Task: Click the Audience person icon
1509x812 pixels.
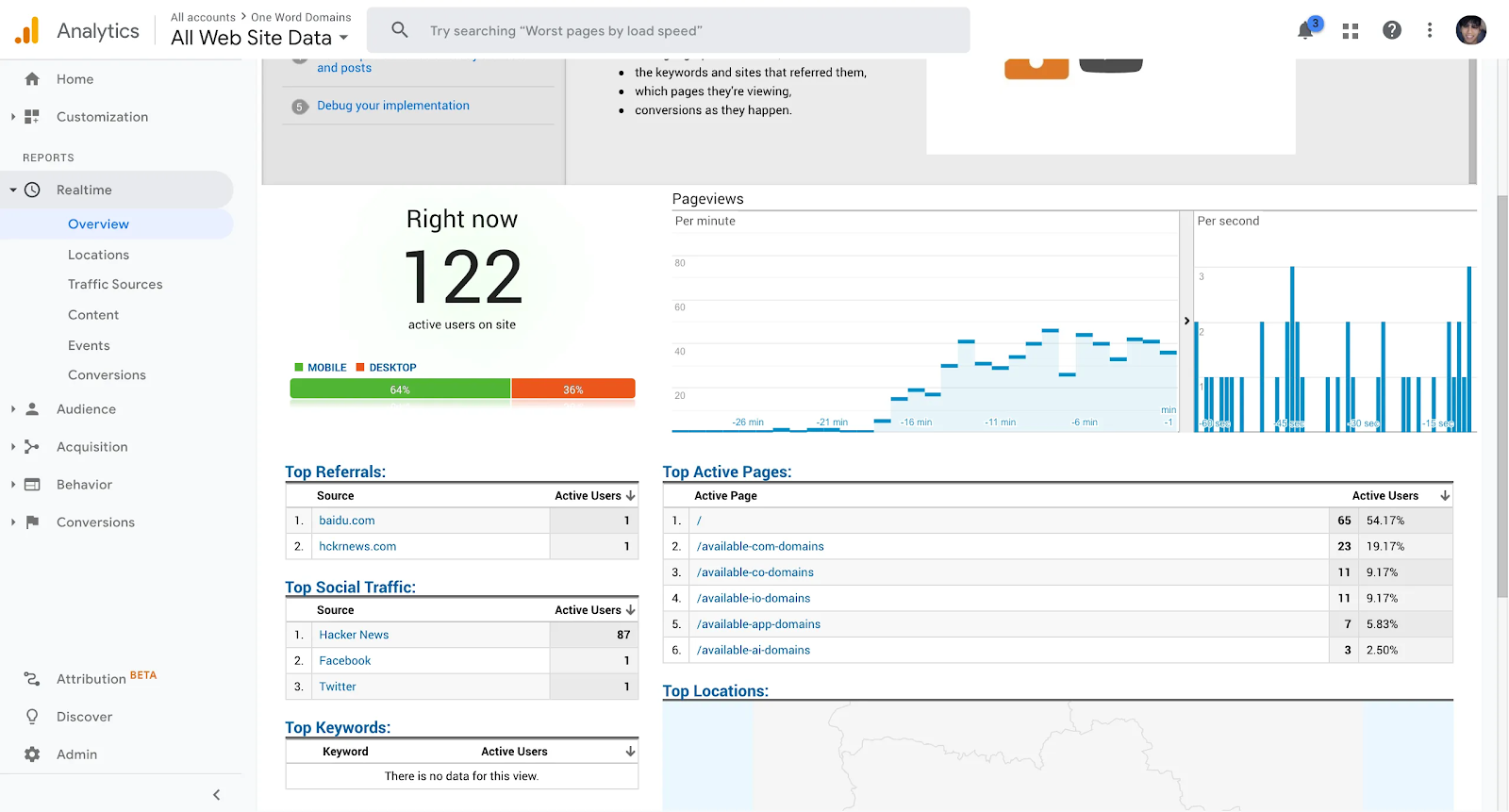Action: click(x=32, y=409)
